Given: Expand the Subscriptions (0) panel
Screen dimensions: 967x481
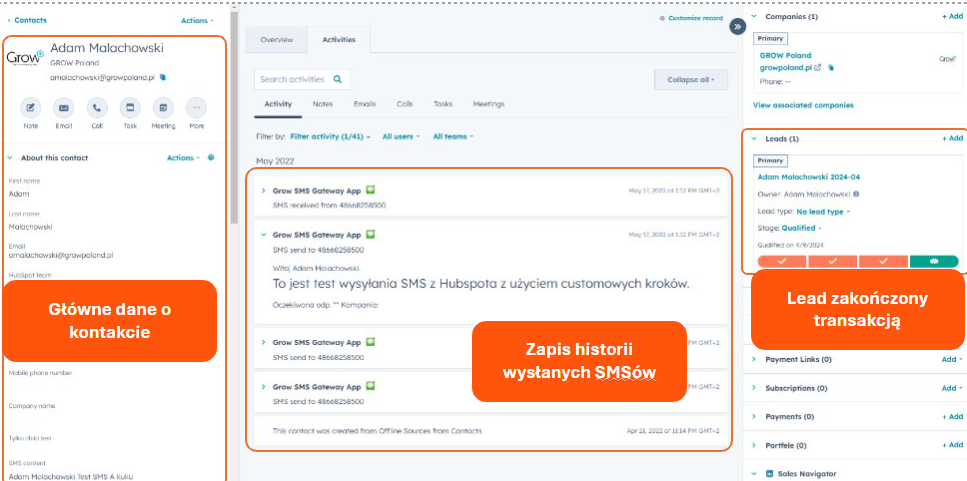Looking at the screenshot, I should 754,388.
